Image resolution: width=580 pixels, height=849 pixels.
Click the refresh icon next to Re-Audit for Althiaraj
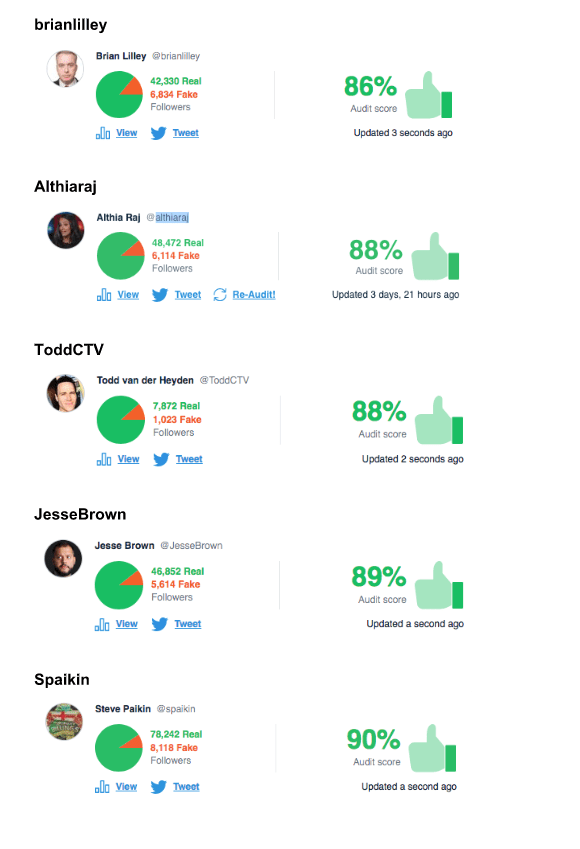[222, 295]
